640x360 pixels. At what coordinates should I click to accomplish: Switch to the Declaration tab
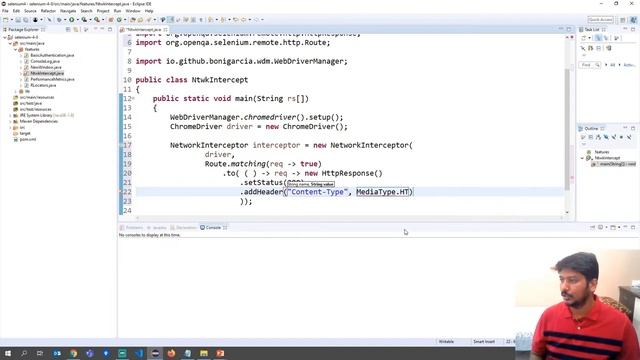coord(184,228)
